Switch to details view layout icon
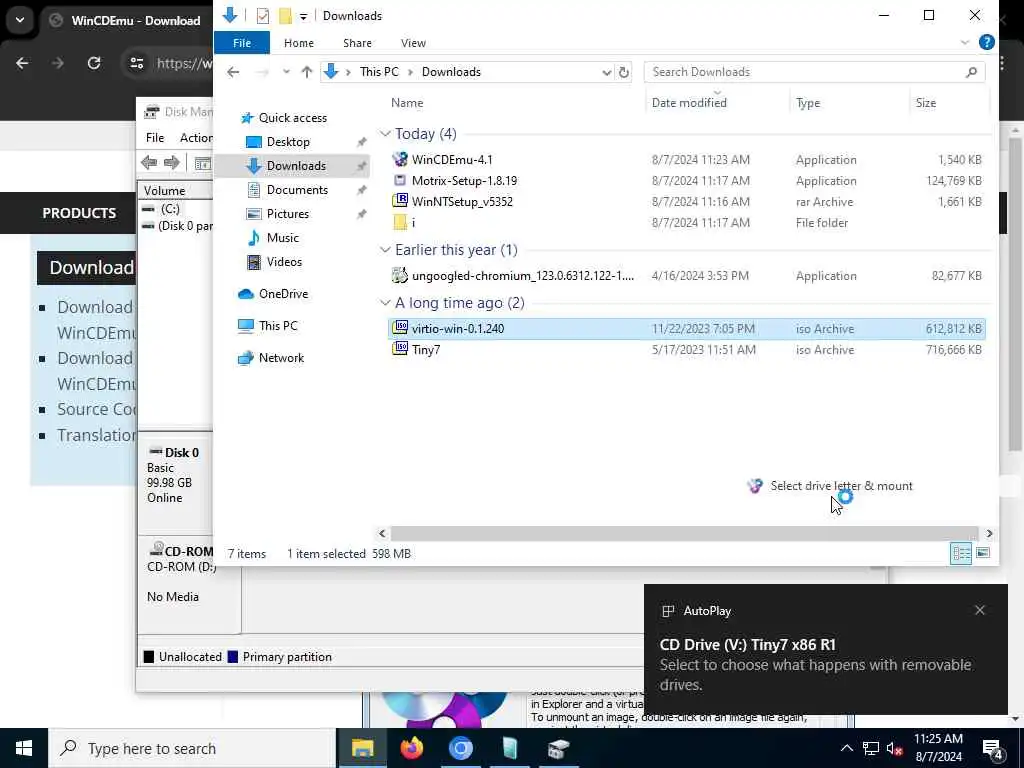The width and height of the screenshot is (1024, 768). point(961,554)
